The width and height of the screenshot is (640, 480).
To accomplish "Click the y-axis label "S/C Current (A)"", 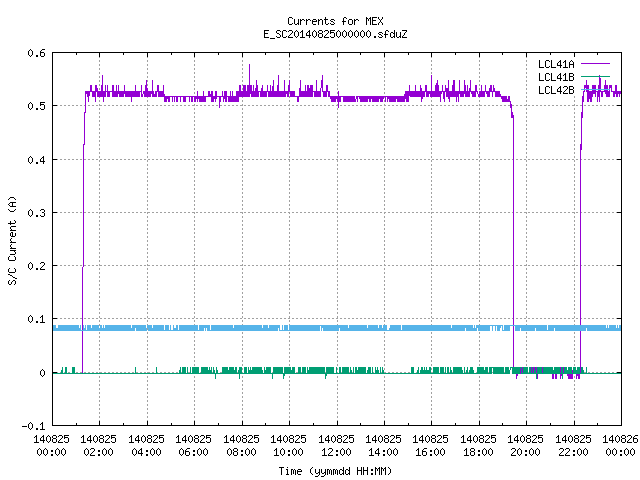I will click(12, 240).
